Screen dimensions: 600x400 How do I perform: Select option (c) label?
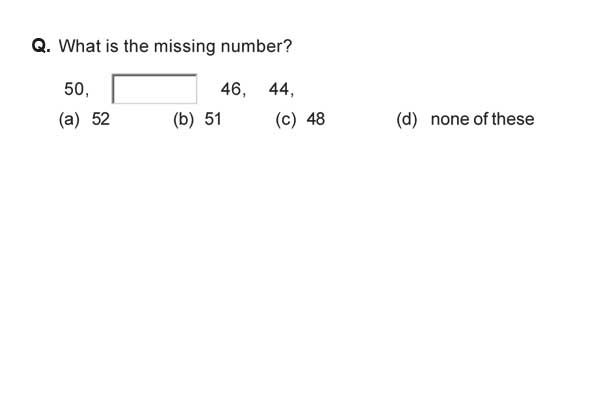[x=286, y=119]
